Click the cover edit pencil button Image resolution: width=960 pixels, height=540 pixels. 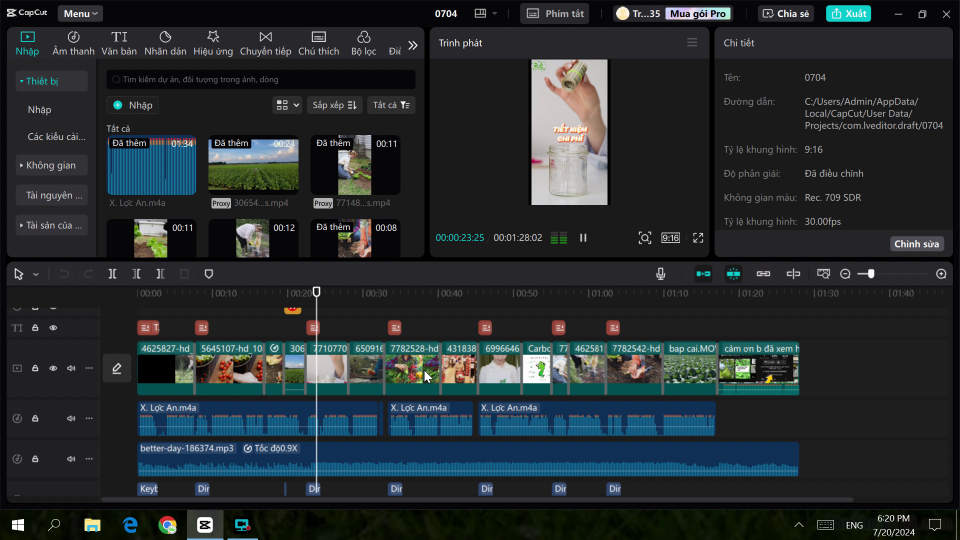pyautogui.click(x=116, y=369)
